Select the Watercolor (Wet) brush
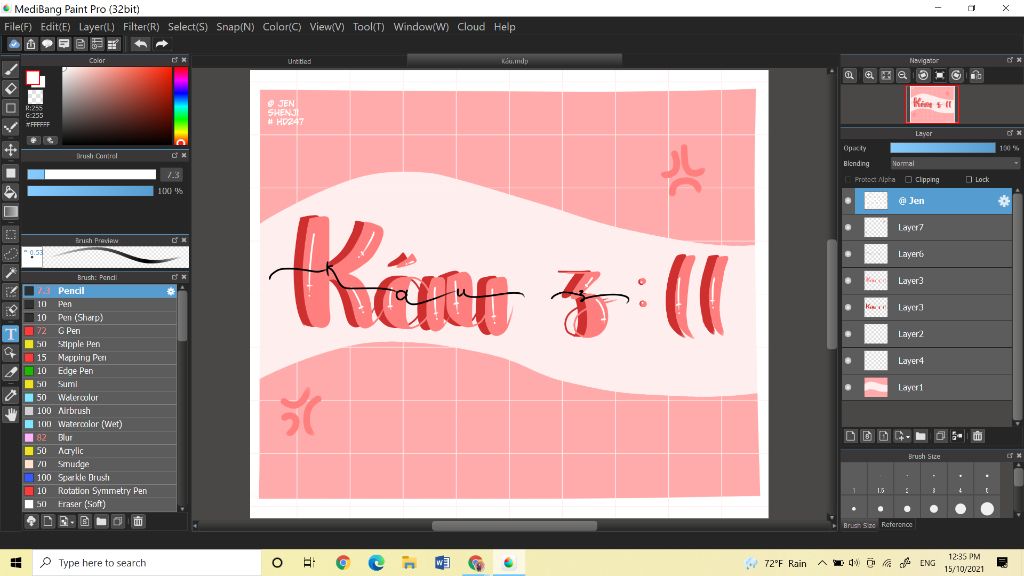This screenshot has height=576, width=1024. [x=99, y=424]
